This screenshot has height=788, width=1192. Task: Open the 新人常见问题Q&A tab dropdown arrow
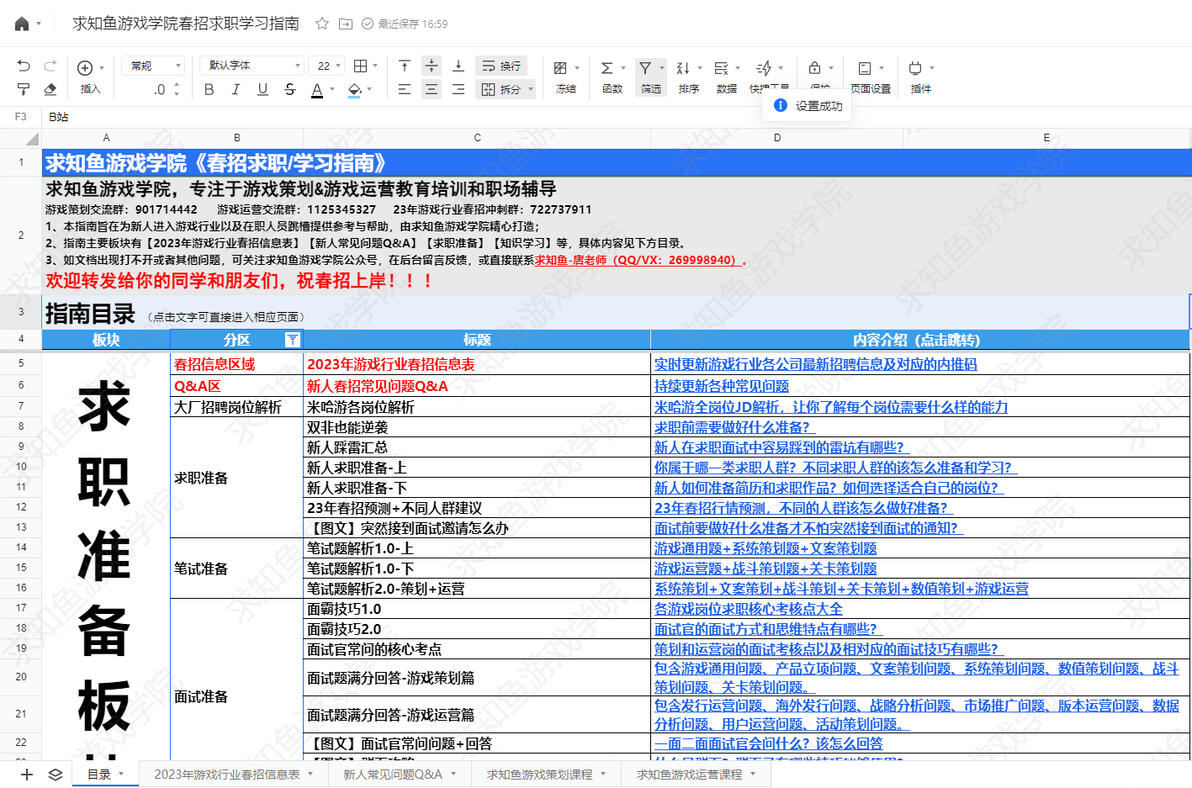tap(454, 774)
